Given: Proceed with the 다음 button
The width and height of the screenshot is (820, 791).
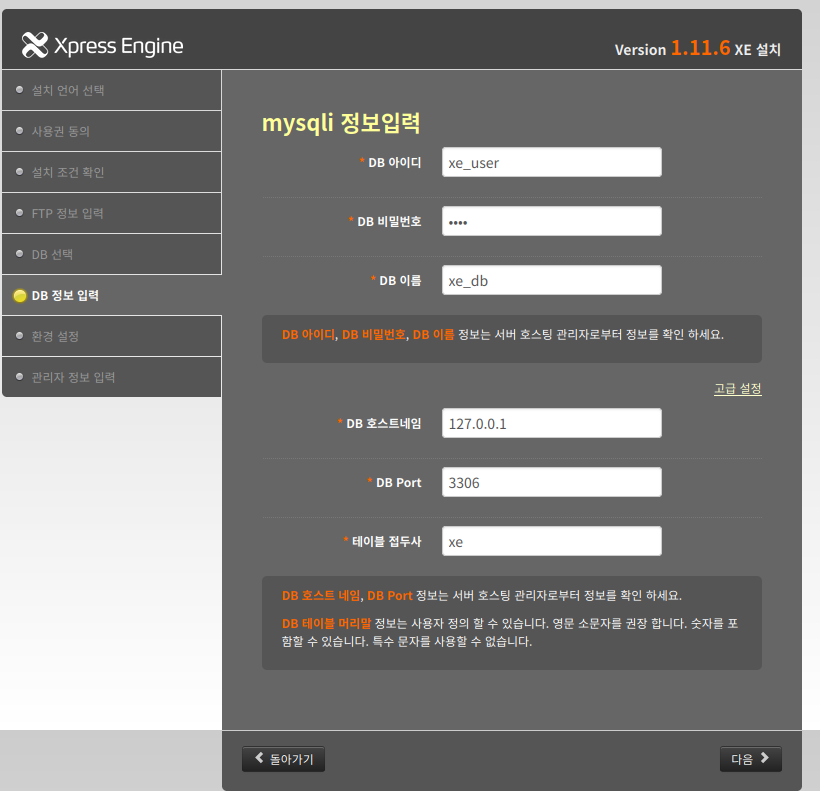Looking at the screenshot, I should tap(750, 759).
